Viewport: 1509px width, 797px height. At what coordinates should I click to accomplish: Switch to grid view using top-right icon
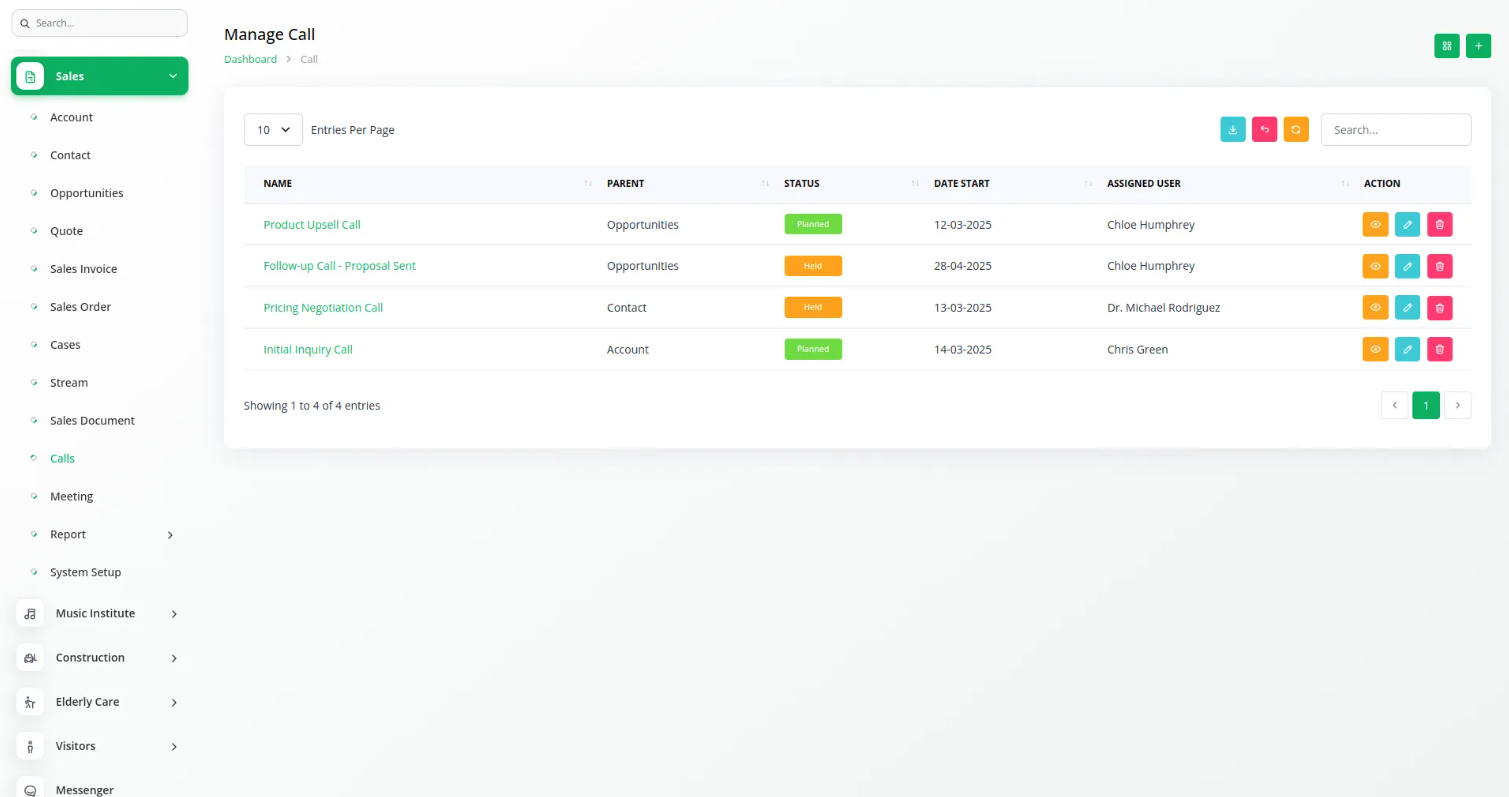[x=1446, y=46]
